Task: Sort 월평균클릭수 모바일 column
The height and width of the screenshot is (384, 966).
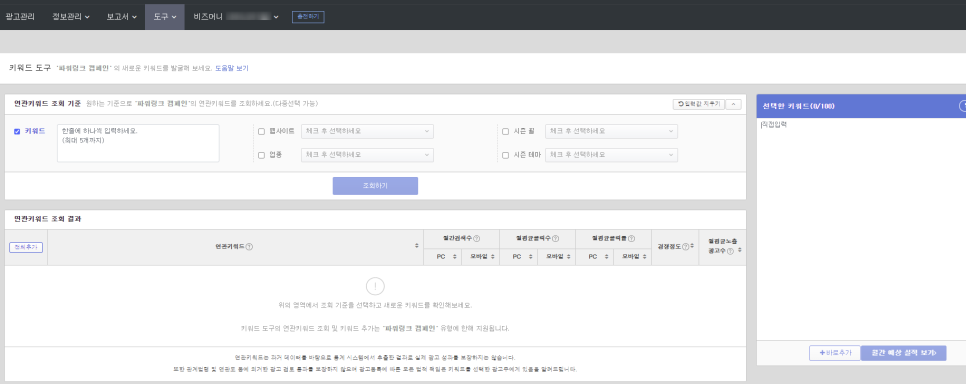Action: pyautogui.click(x=569, y=257)
